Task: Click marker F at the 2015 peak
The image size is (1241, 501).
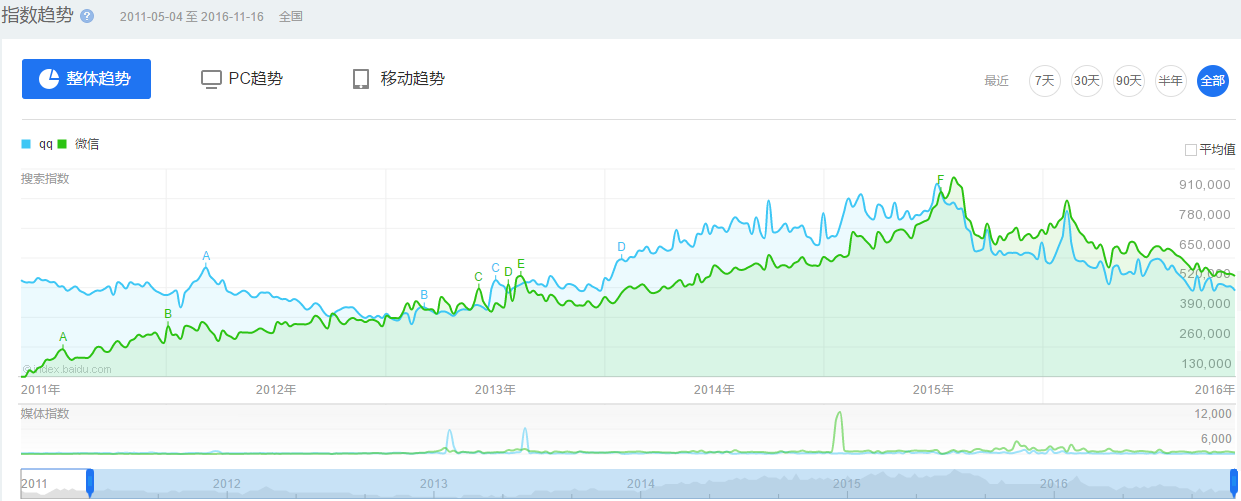Action: (x=940, y=180)
